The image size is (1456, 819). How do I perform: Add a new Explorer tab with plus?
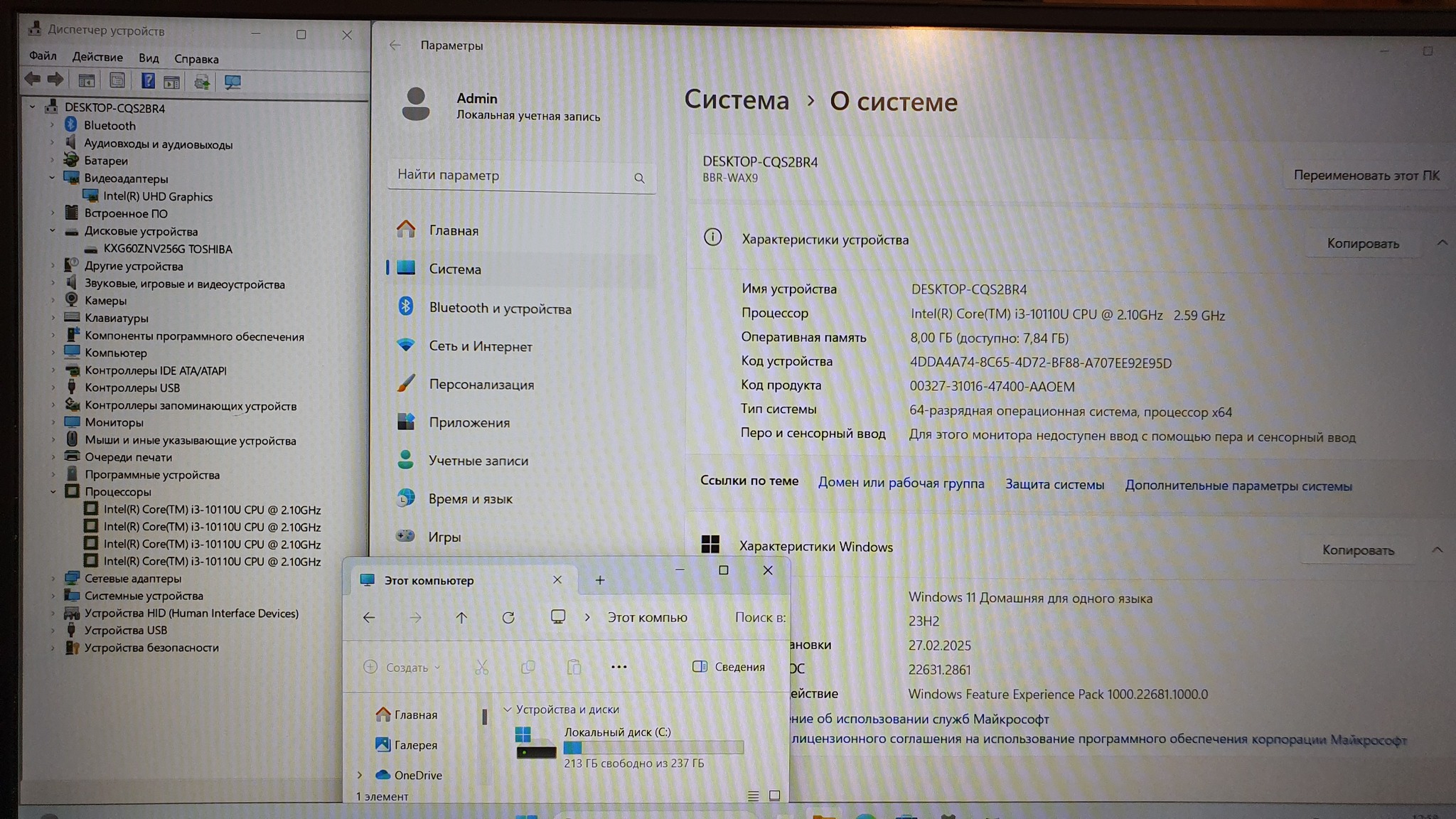pos(600,581)
